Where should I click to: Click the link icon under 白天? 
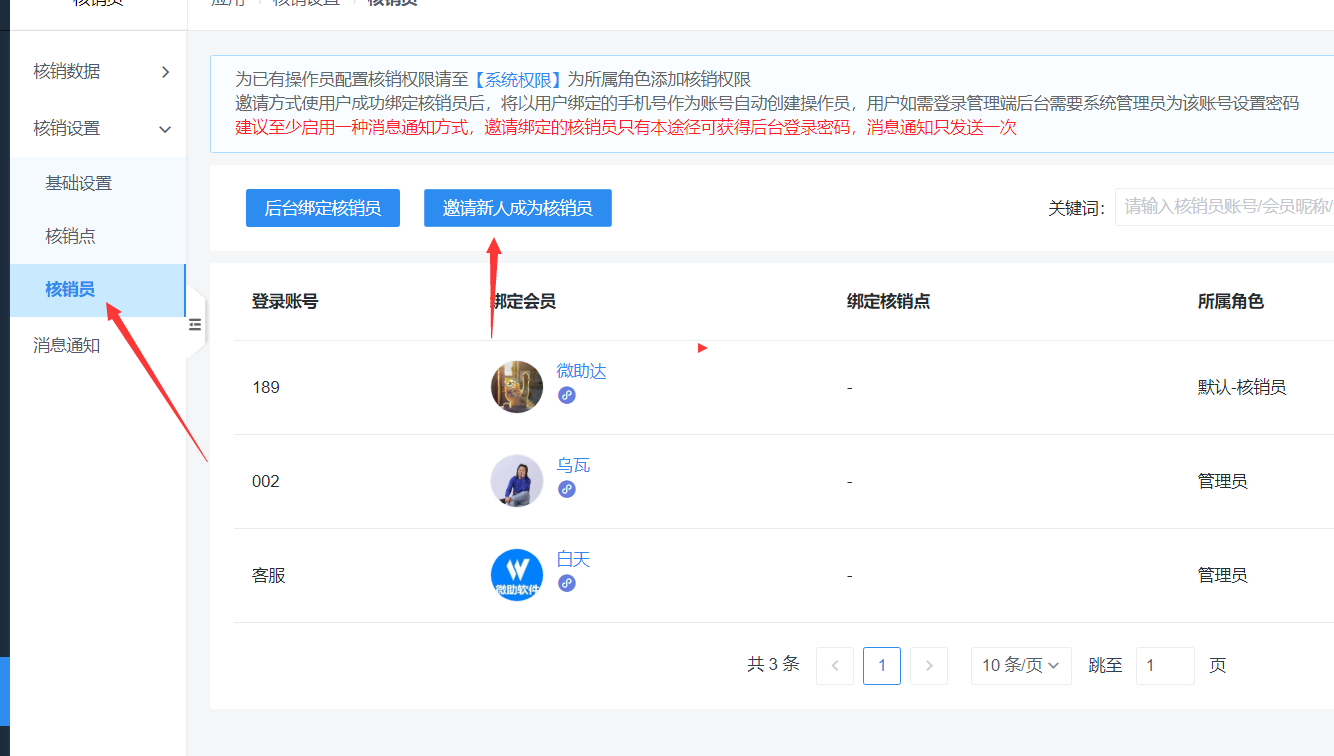click(x=567, y=583)
